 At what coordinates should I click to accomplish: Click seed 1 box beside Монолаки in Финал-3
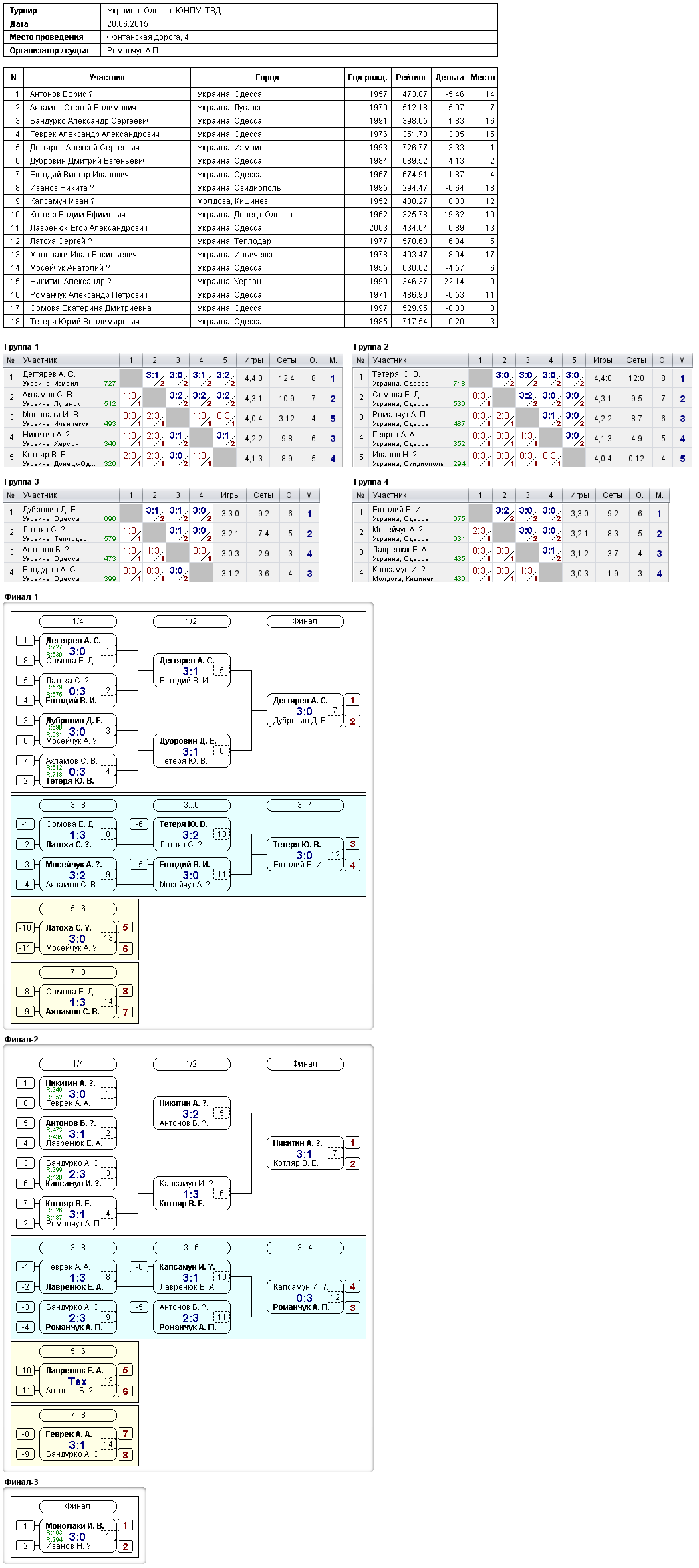(x=25, y=1525)
